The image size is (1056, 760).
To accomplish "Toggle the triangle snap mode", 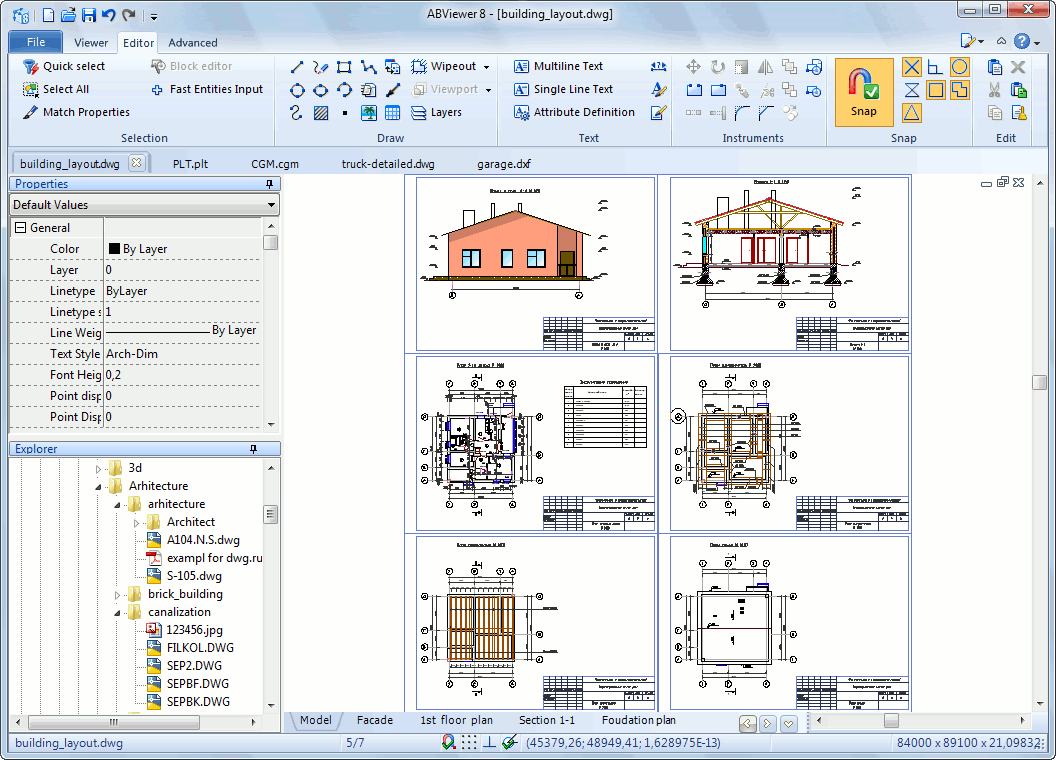I will (911, 112).
